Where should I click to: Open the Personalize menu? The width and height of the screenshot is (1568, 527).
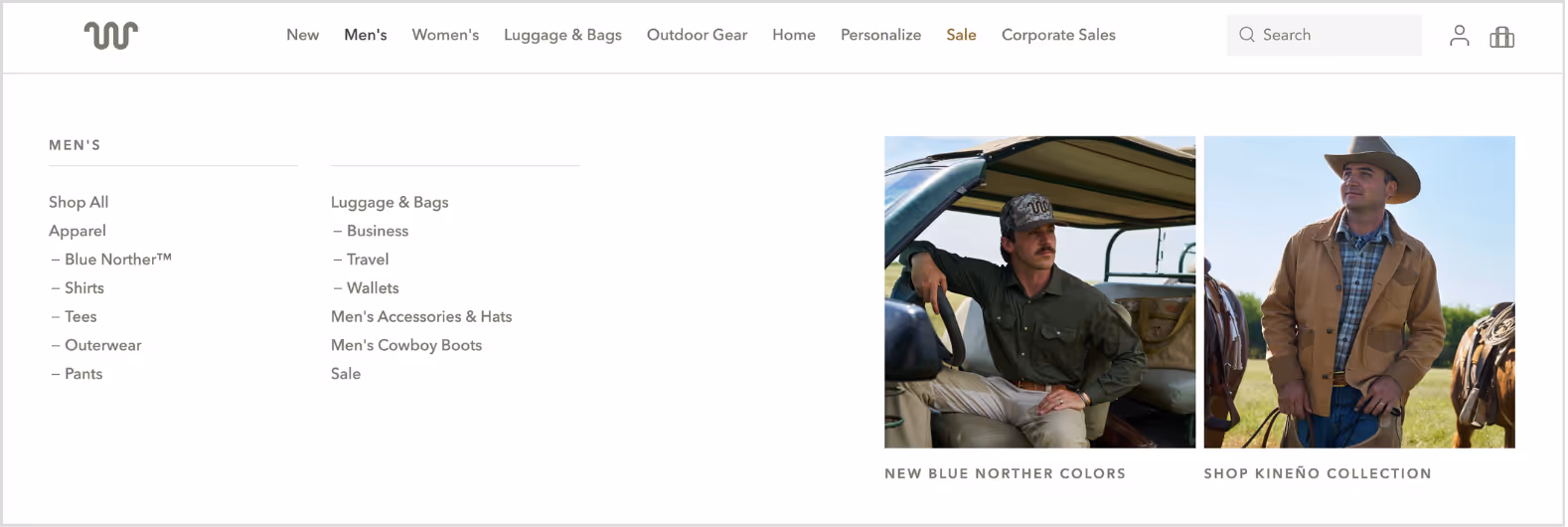point(880,35)
